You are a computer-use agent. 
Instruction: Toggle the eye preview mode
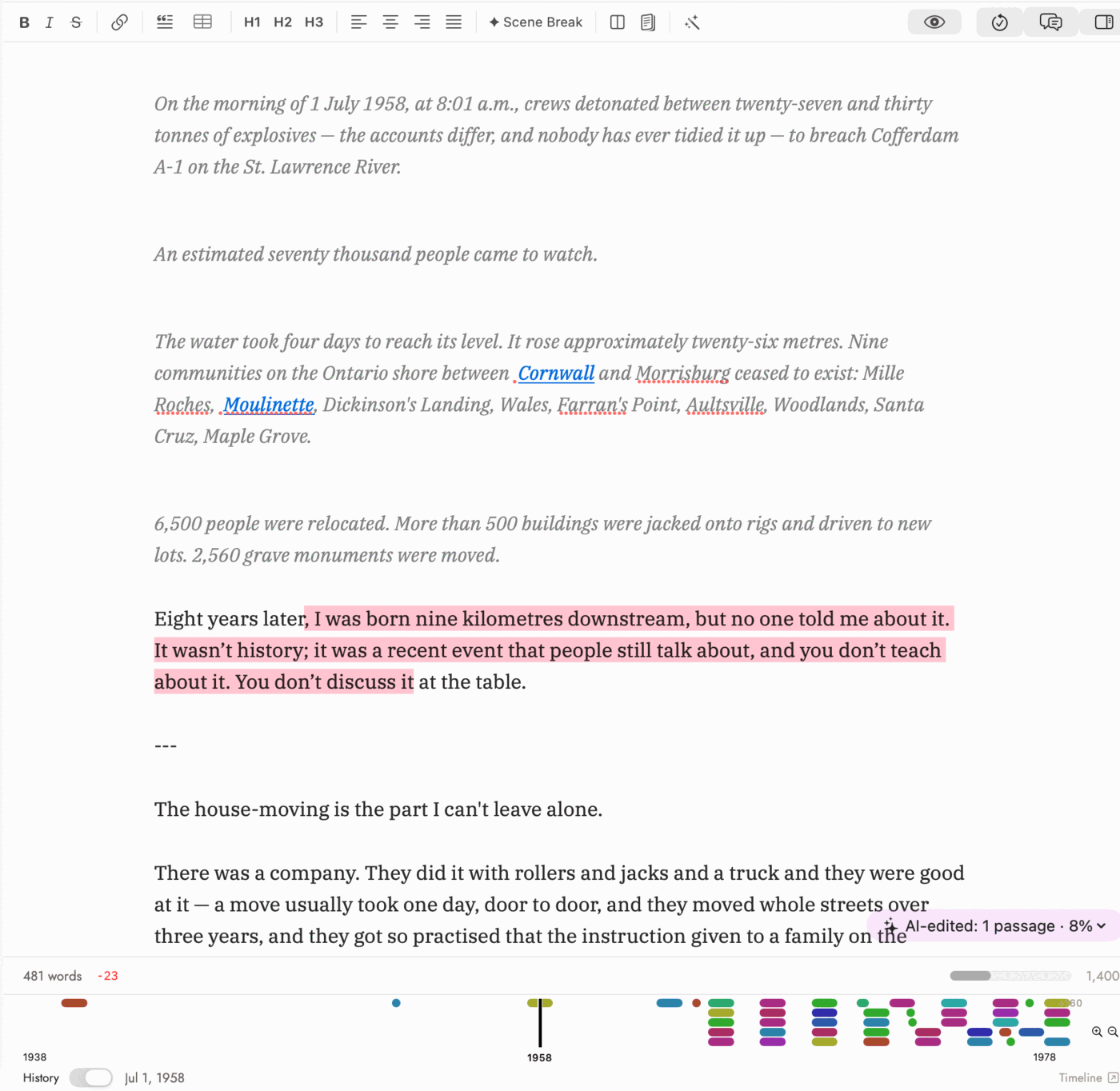pos(934,22)
